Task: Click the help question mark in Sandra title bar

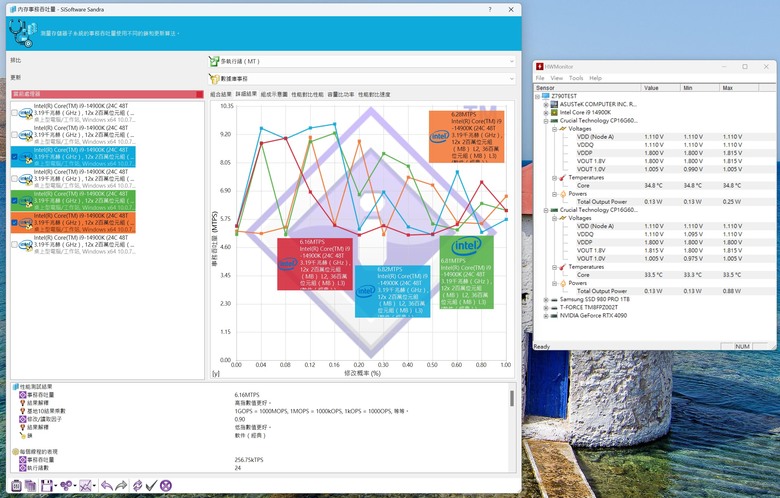Action: click(490, 9)
